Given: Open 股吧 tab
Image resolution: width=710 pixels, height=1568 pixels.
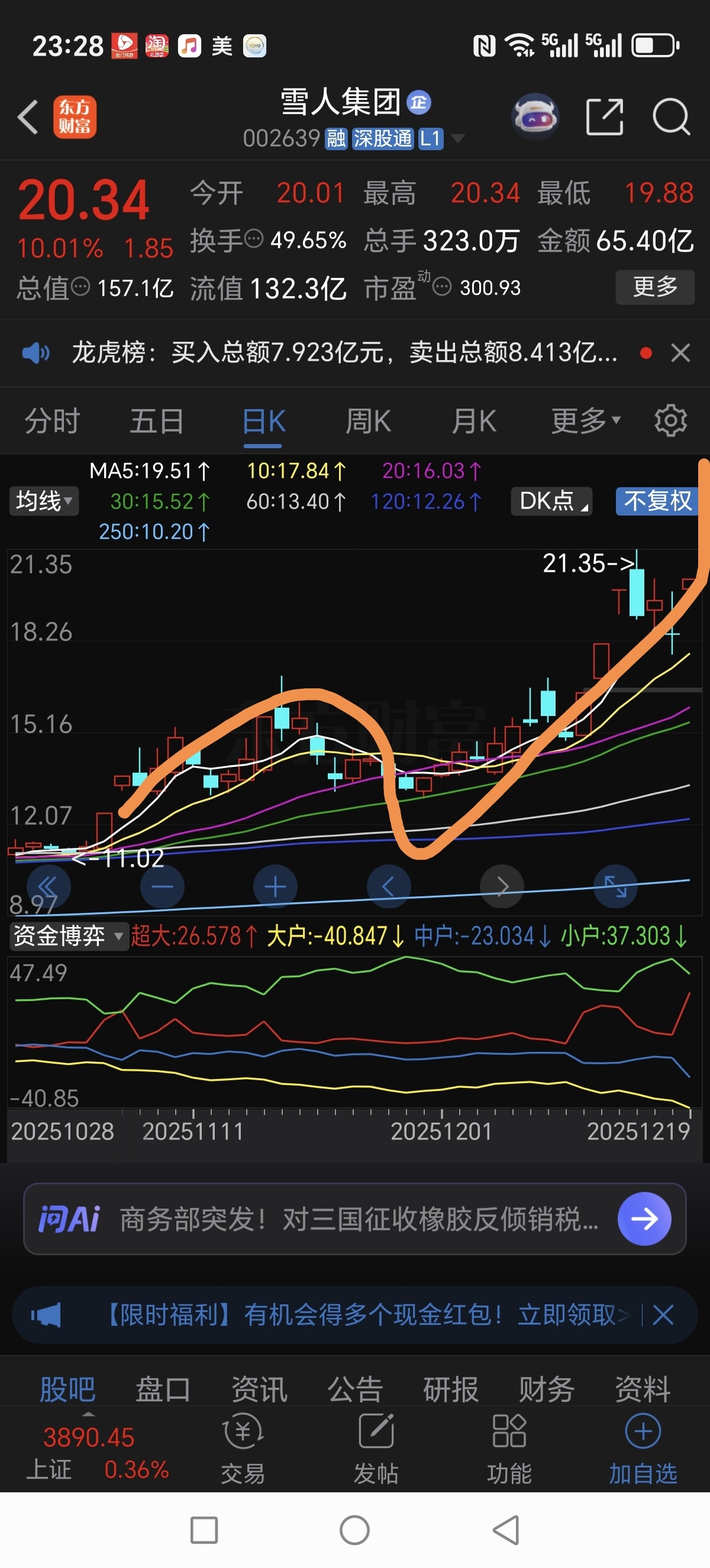Looking at the screenshot, I should [67, 1389].
